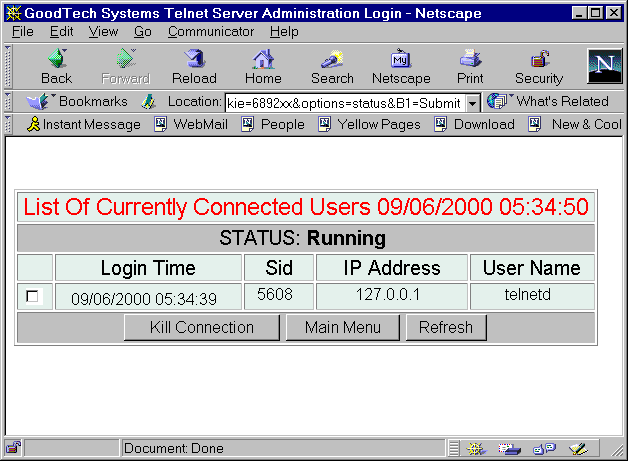This screenshot has width=628, height=461.
Task: Open the Edit menu
Action: tap(61, 32)
